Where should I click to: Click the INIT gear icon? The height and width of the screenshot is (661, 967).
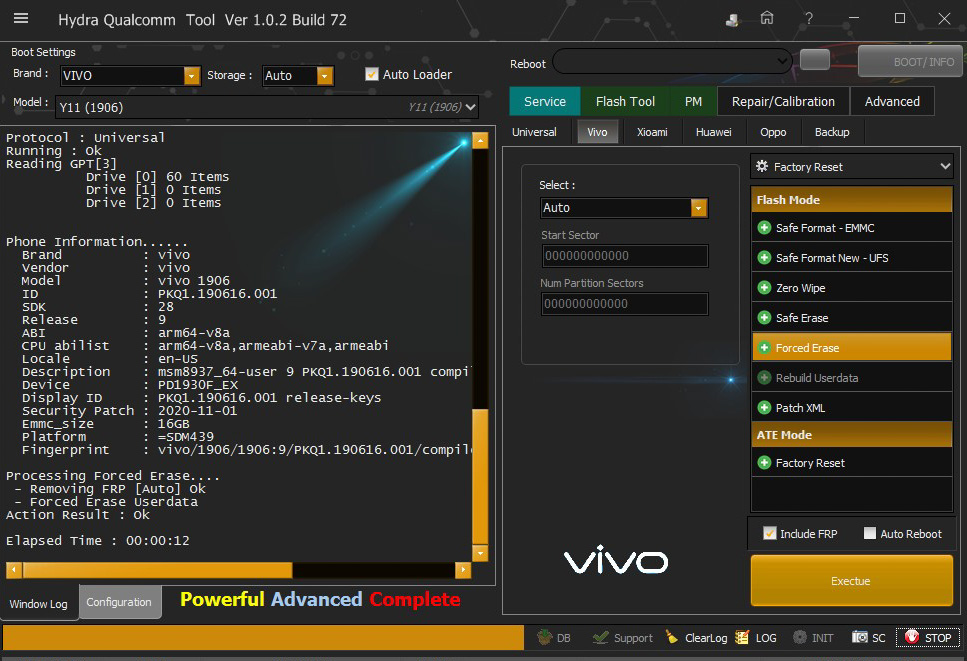[x=800, y=637]
